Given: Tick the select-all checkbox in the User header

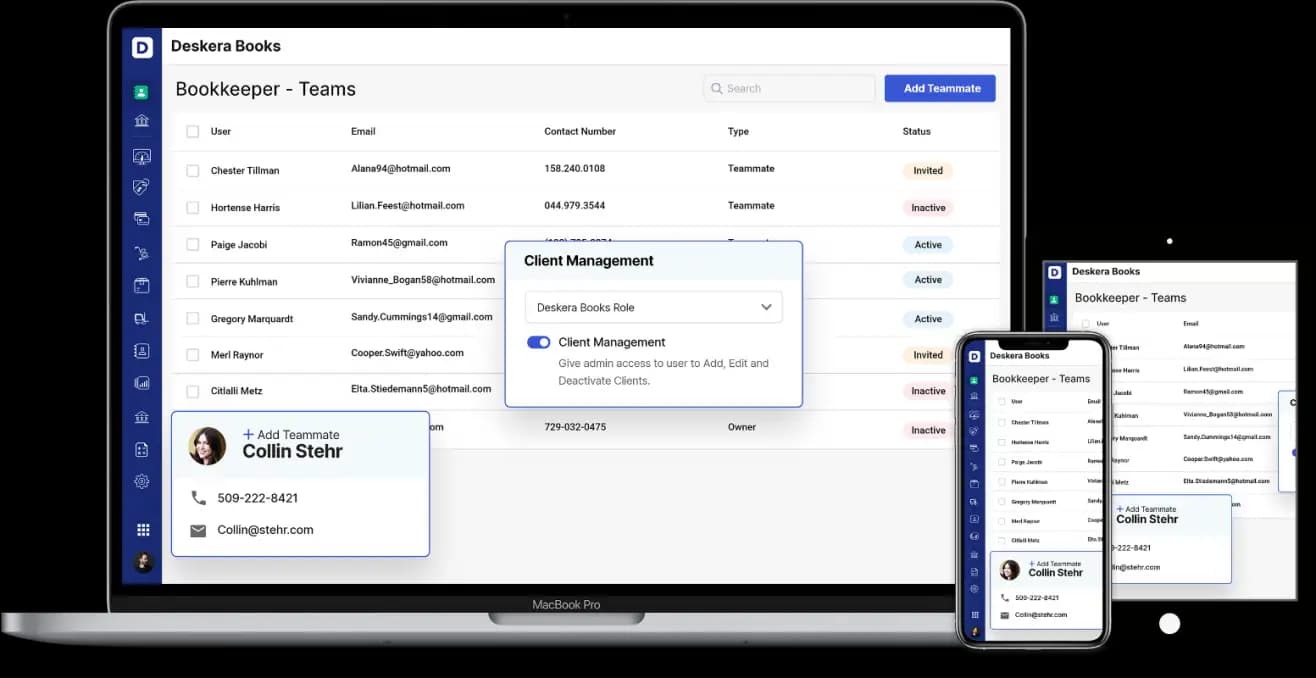Looking at the screenshot, I should (x=193, y=131).
